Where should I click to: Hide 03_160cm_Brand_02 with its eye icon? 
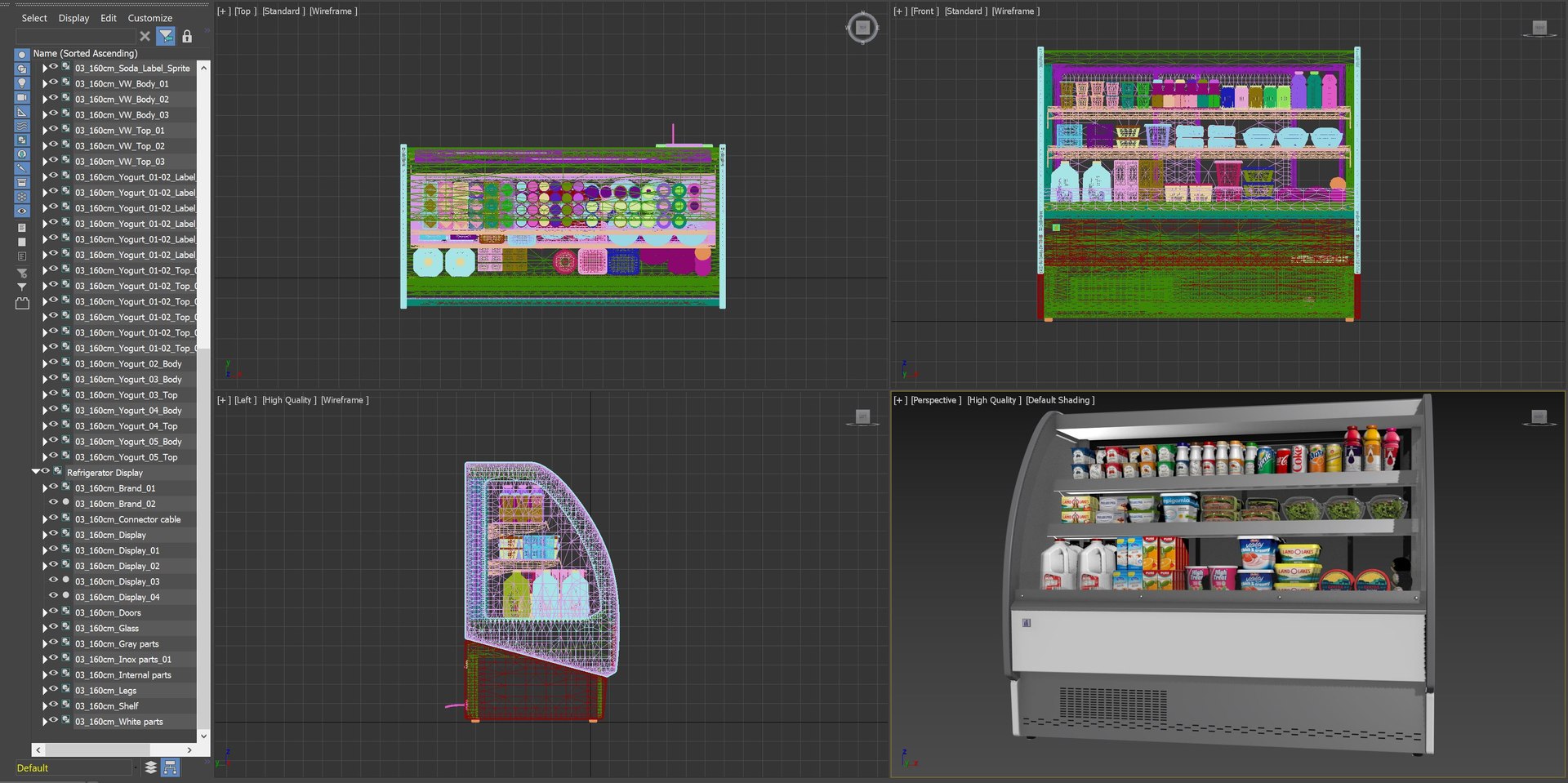click(x=54, y=502)
